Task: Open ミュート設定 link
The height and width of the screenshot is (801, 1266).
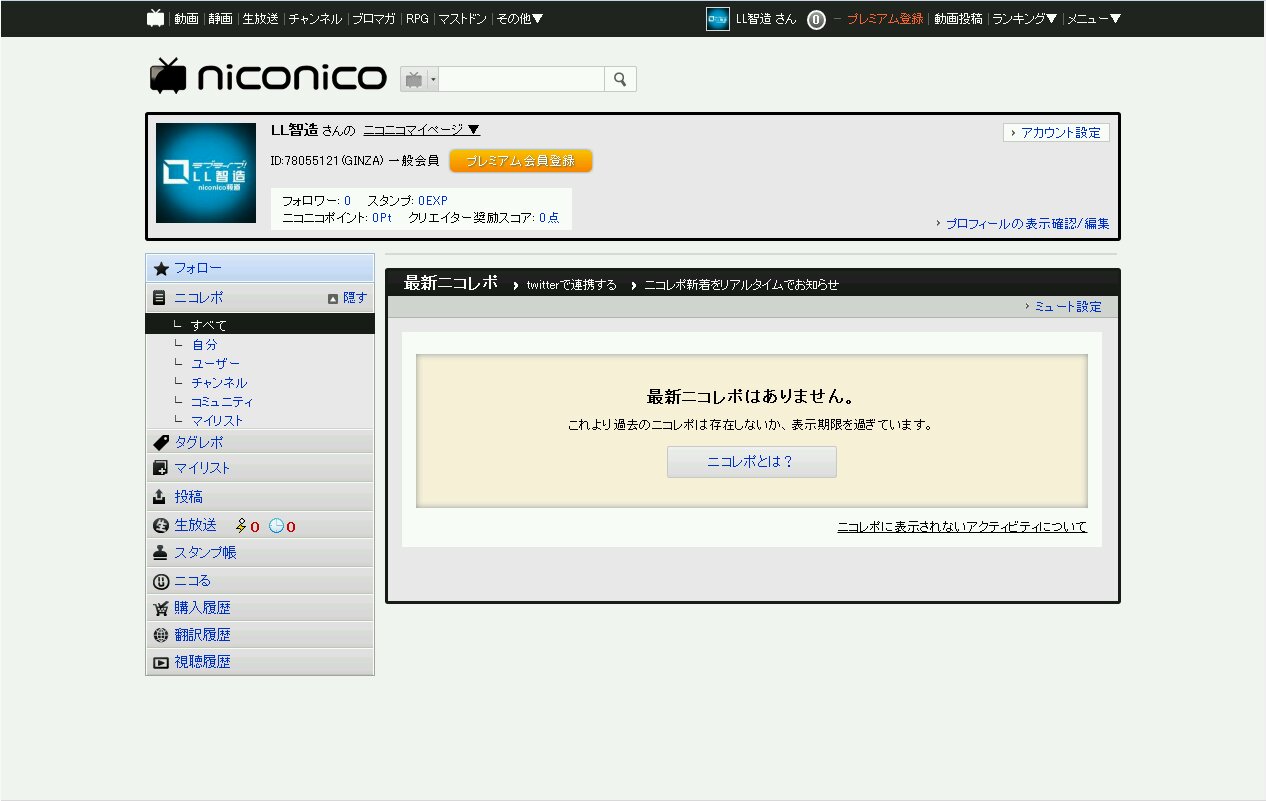Action: click(x=1067, y=307)
